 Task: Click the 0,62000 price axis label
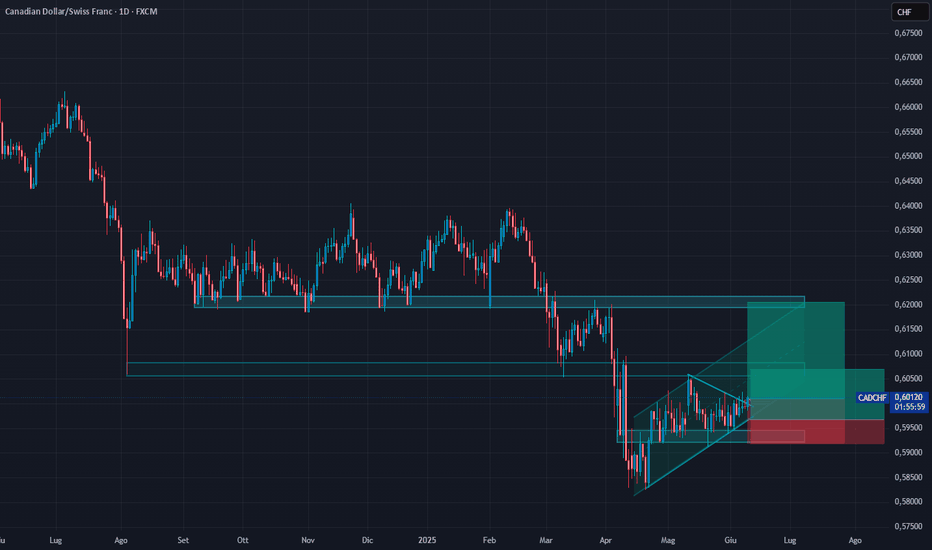909,304
